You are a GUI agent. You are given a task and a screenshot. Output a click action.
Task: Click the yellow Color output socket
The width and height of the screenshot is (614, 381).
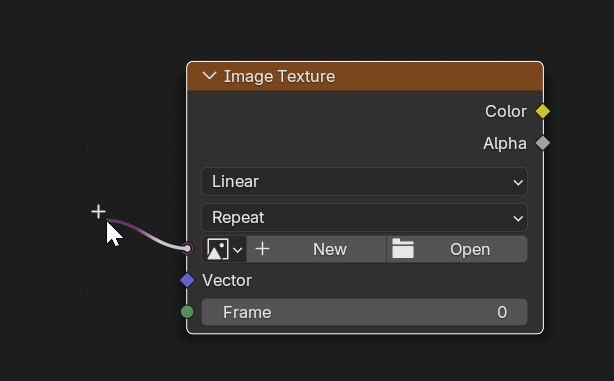tap(543, 111)
